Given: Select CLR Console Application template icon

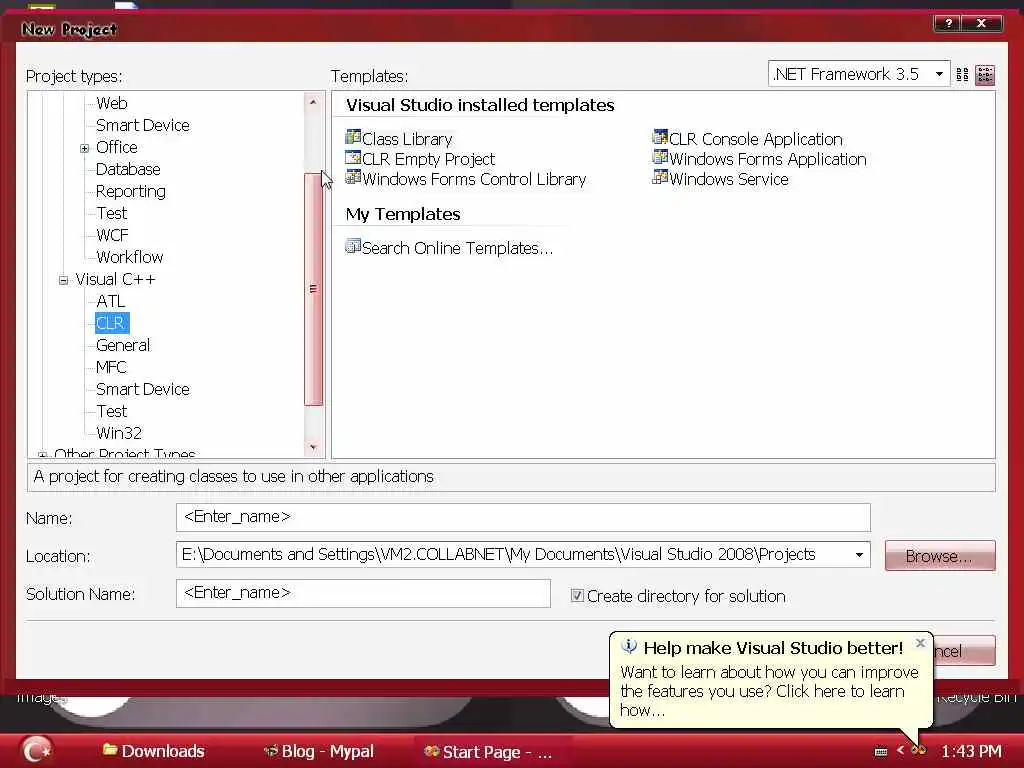Looking at the screenshot, I should 660,137.
